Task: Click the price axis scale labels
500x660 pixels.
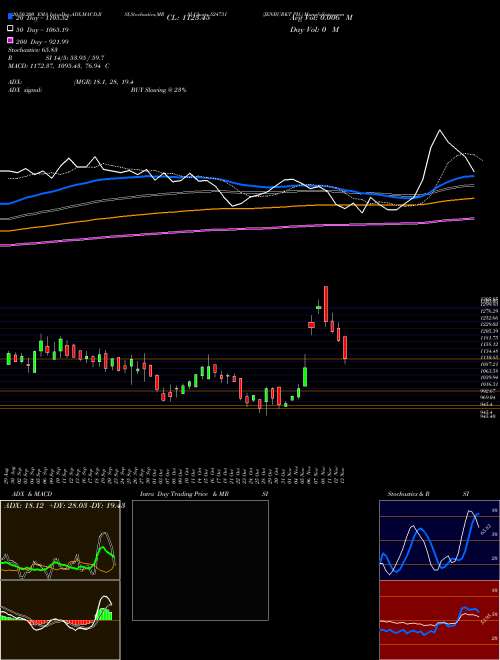Action: (490, 357)
